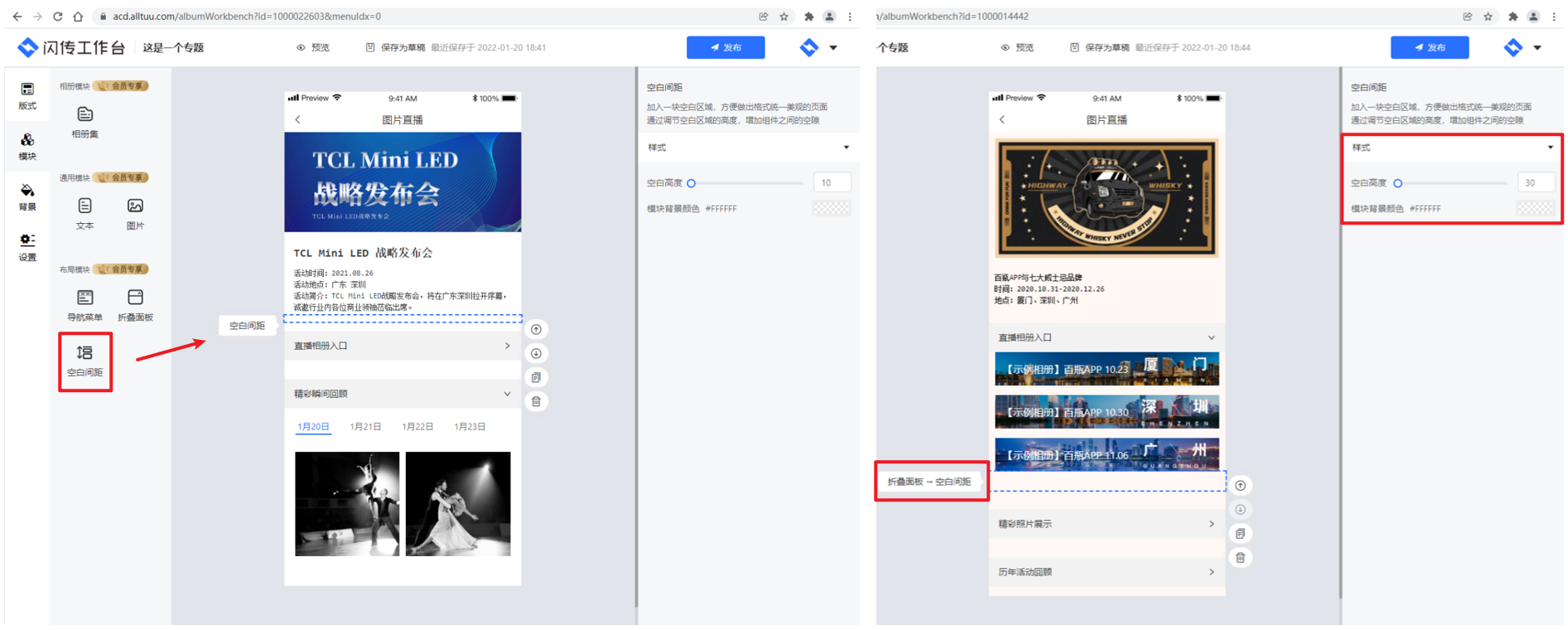Click 预览 preview in right window

(x=1017, y=47)
